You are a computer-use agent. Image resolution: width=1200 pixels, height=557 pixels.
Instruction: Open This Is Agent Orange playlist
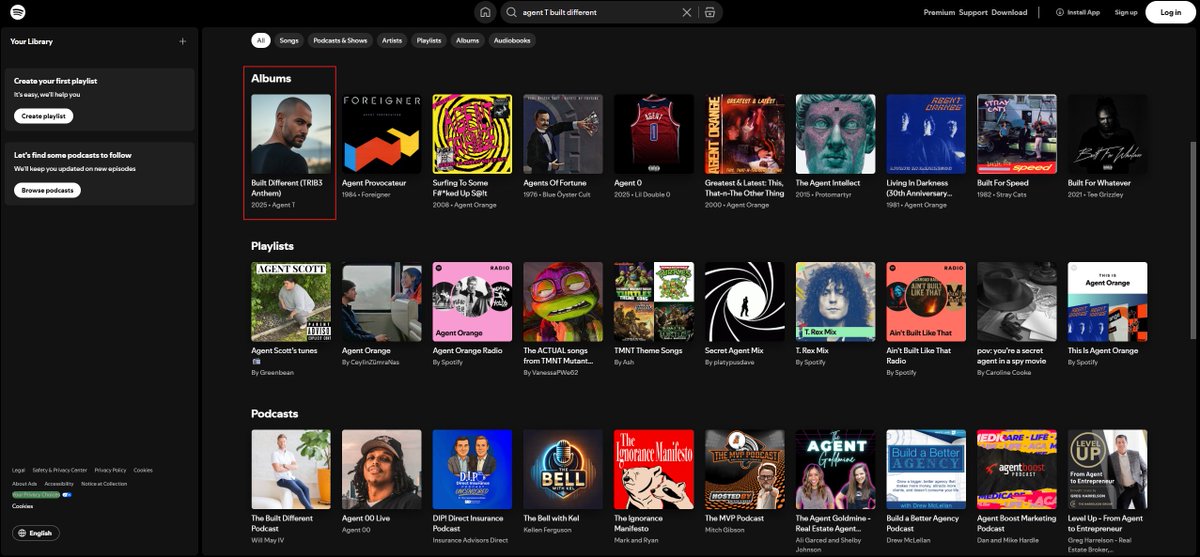coord(1108,302)
